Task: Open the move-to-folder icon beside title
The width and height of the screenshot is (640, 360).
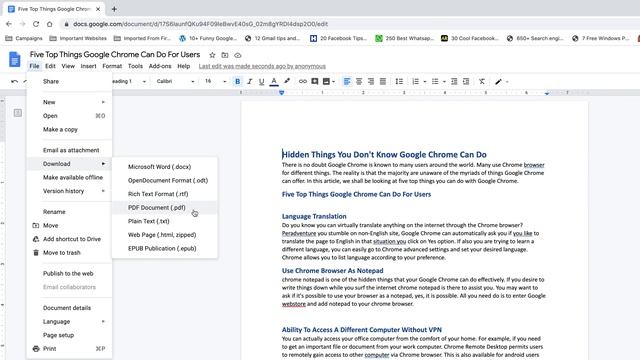Action: [x=225, y=55]
